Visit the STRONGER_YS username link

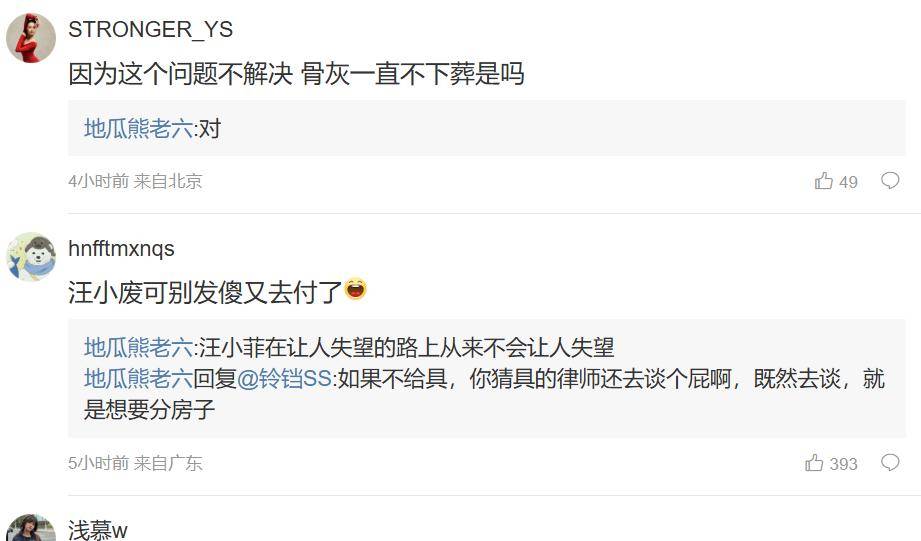pos(150,29)
